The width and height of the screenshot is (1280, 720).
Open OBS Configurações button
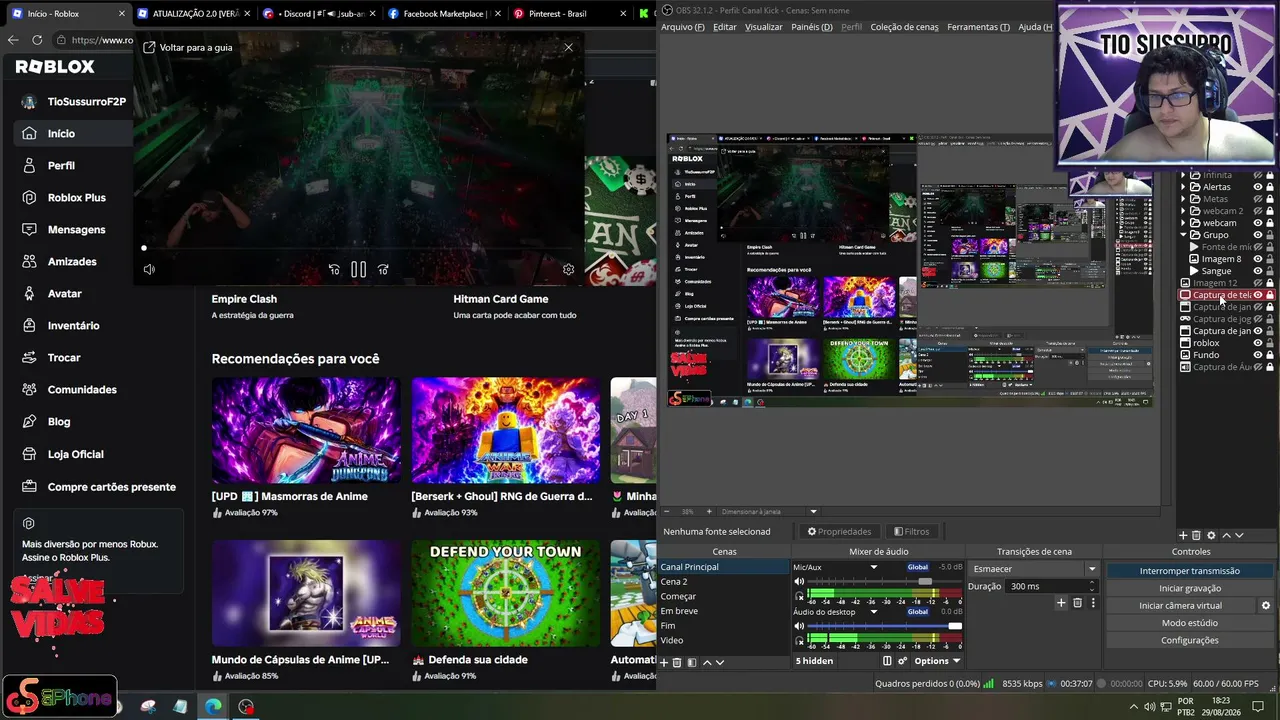click(1189, 640)
